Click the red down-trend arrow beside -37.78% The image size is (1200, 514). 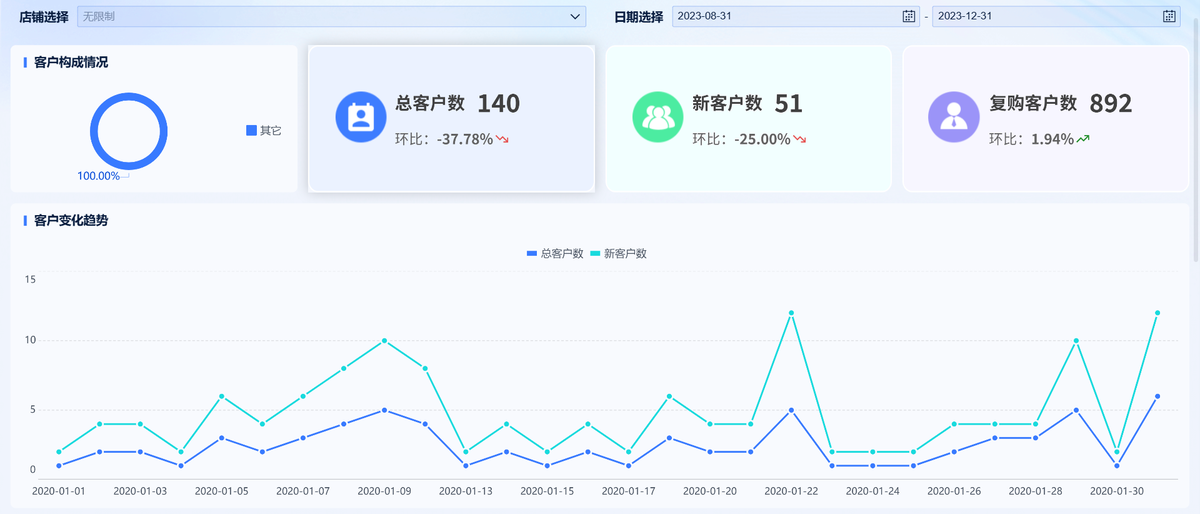point(502,139)
